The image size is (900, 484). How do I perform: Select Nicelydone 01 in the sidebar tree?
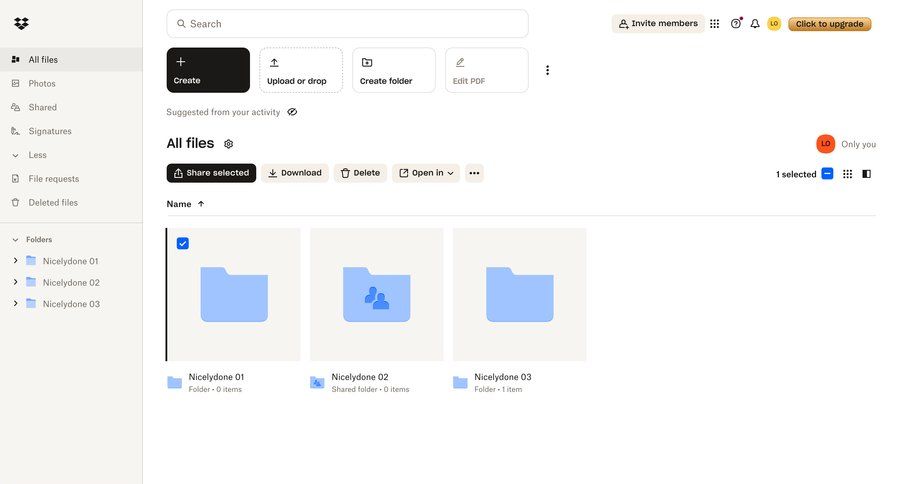point(71,261)
